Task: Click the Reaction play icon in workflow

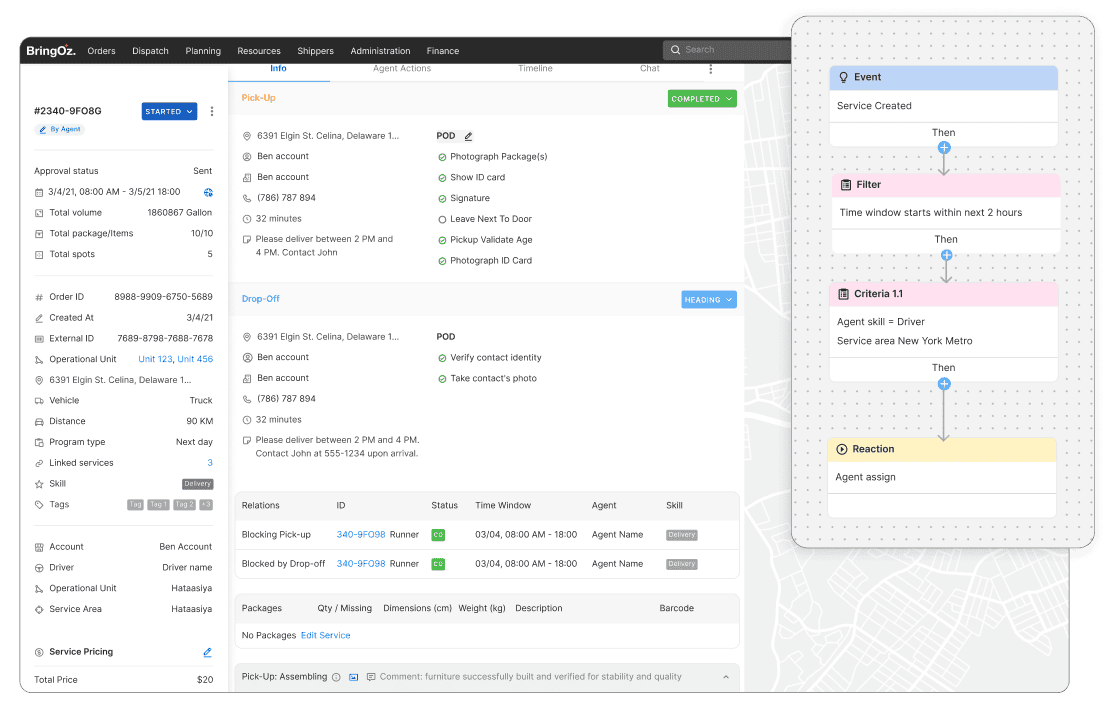Action: point(842,450)
